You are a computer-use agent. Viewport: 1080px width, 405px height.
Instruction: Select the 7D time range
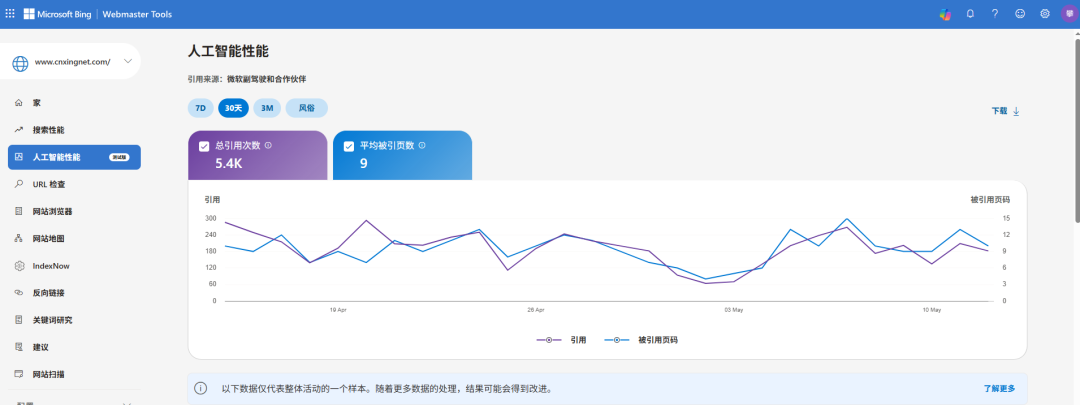pos(200,108)
